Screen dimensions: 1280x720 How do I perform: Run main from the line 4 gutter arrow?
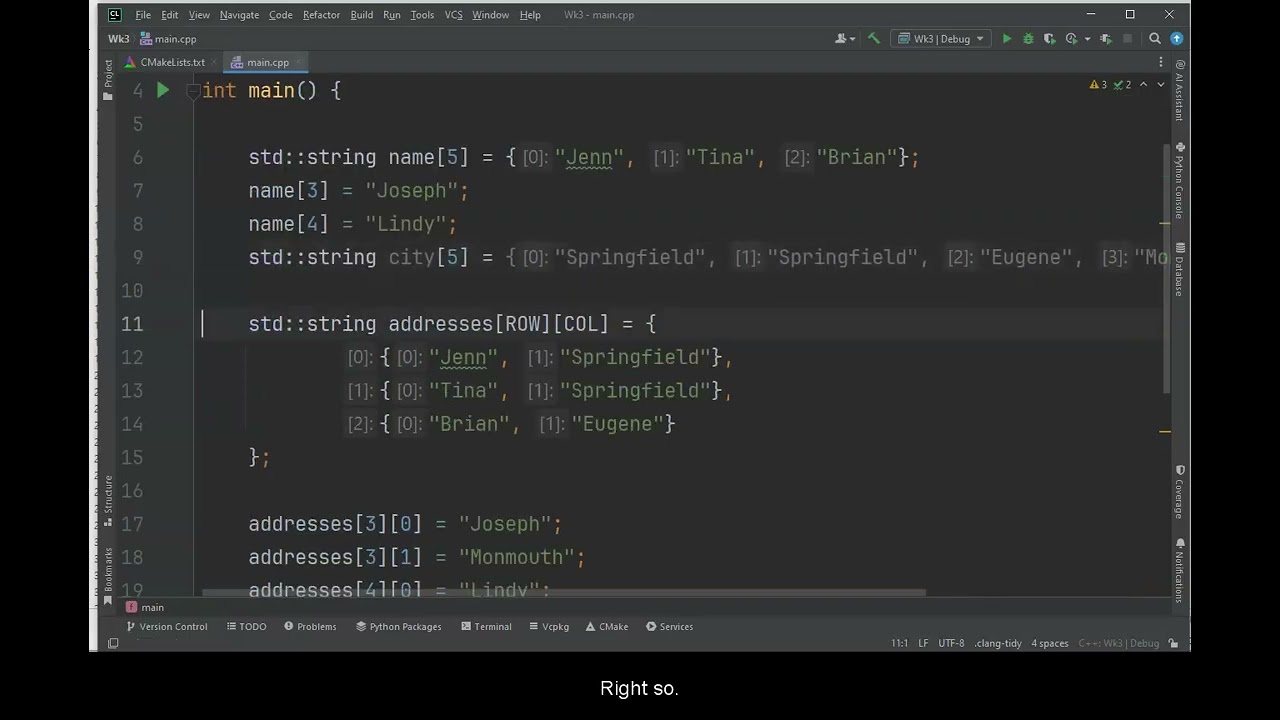tap(163, 91)
